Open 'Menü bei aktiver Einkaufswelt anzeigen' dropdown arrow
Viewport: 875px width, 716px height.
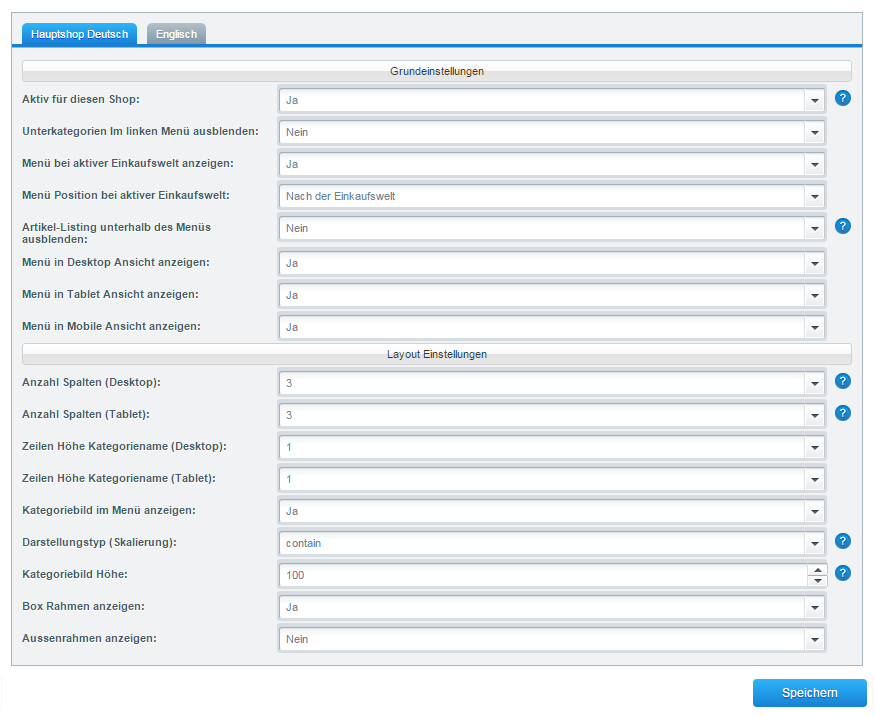(815, 165)
